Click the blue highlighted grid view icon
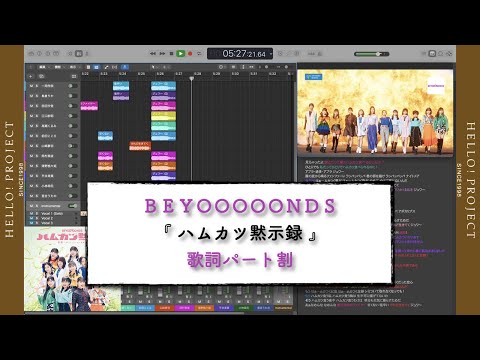 [x=96, y=67]
